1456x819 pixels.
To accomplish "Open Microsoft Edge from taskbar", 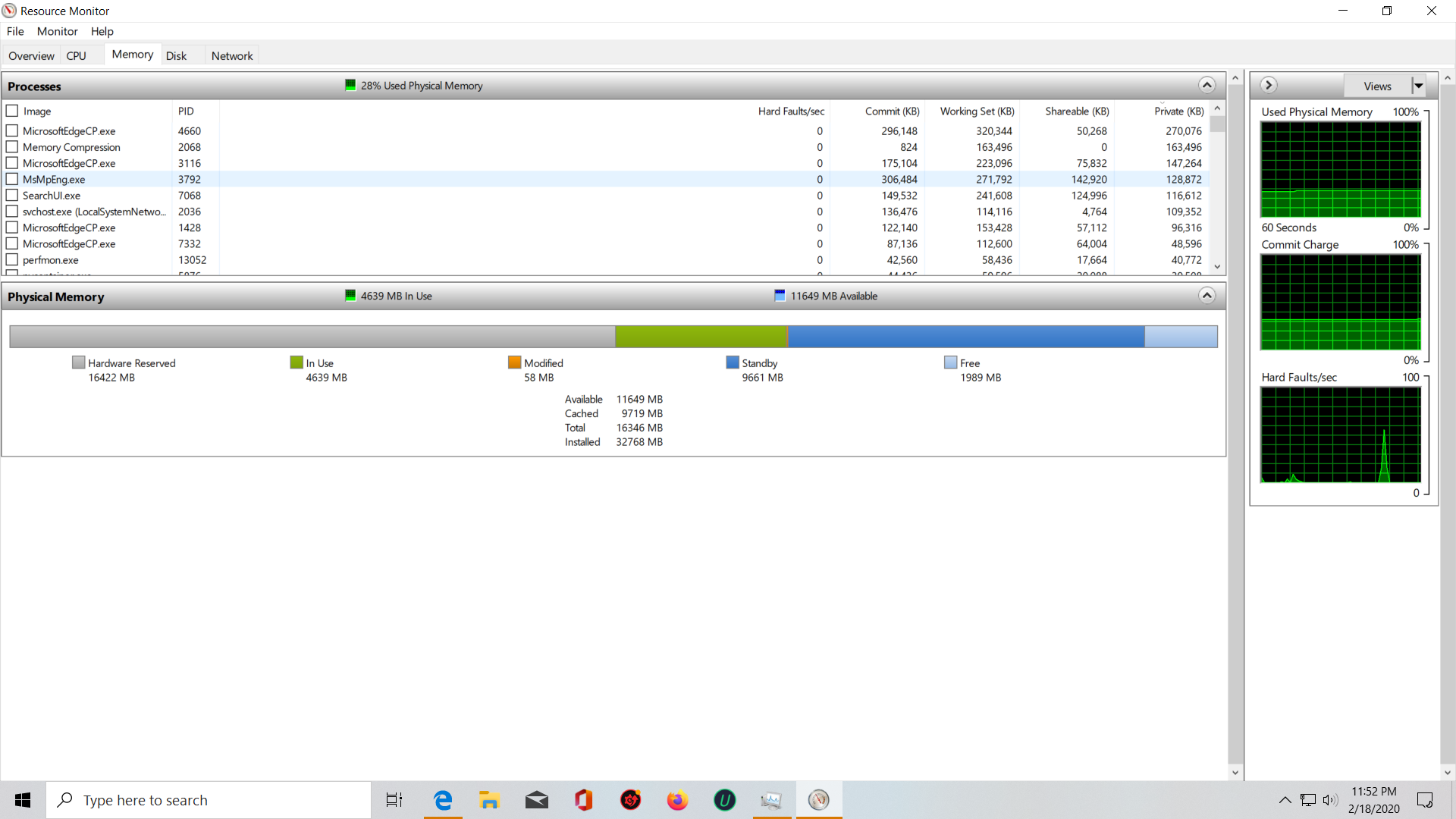I will (x=443, y=800).
